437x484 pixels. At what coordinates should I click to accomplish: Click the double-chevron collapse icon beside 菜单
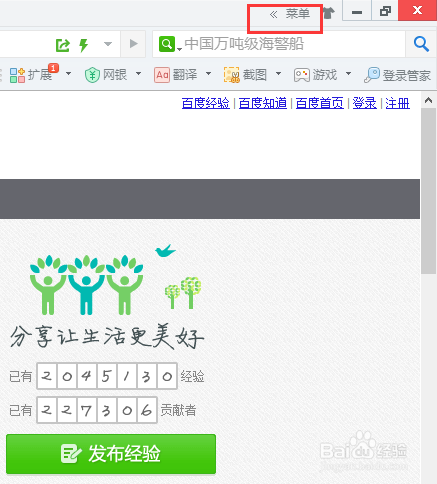point(273,14)
